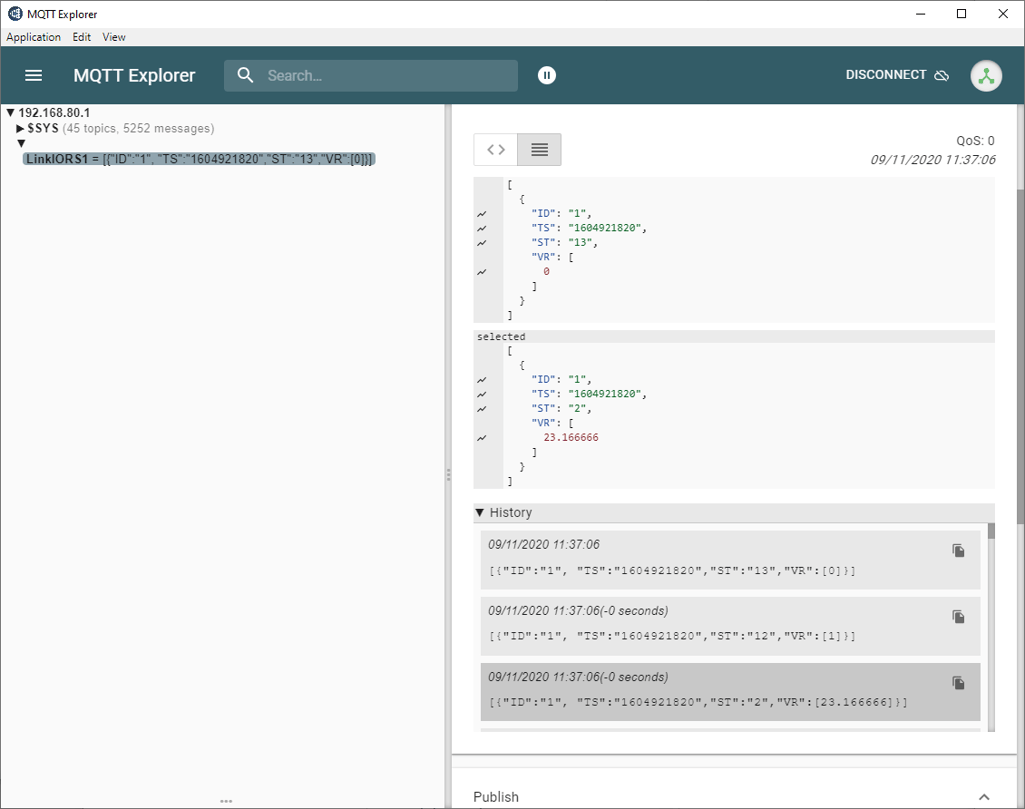Open the Application menu

[33, 37]
